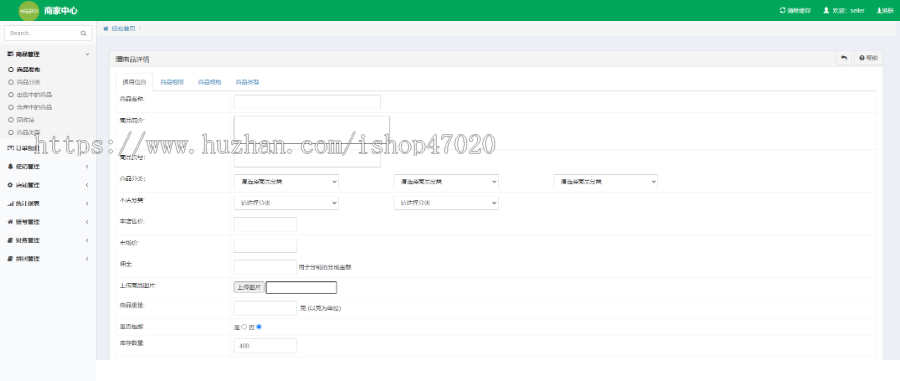Open 商品发布 in the sidebar
The width and height of the screenshot is (900, 381).
(28, 69)
